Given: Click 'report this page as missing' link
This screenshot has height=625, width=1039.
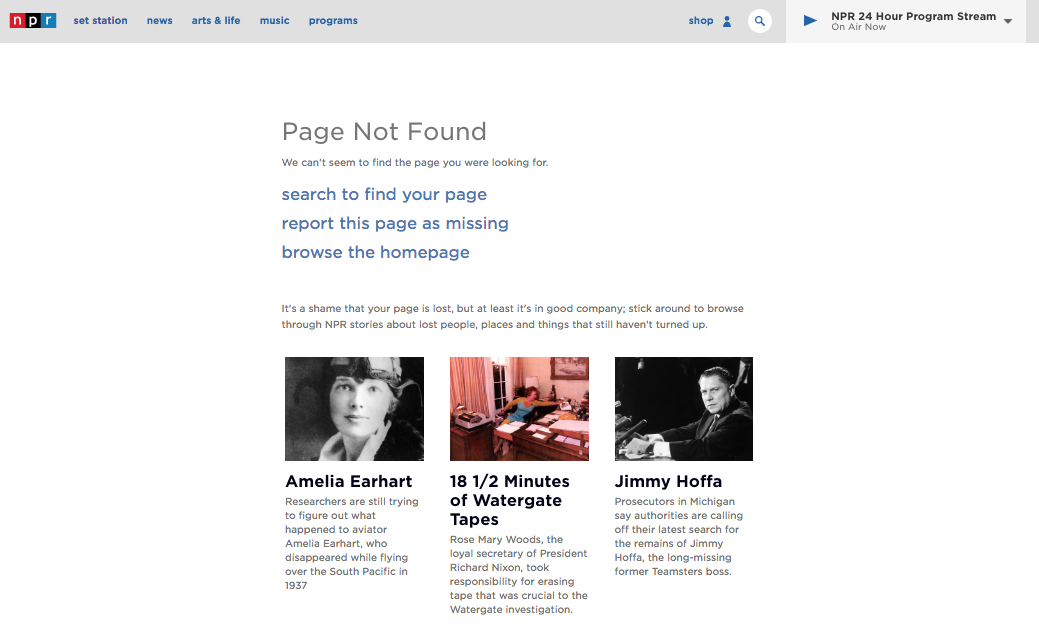Looking at the screenshot, I should [x=395, y=223].
